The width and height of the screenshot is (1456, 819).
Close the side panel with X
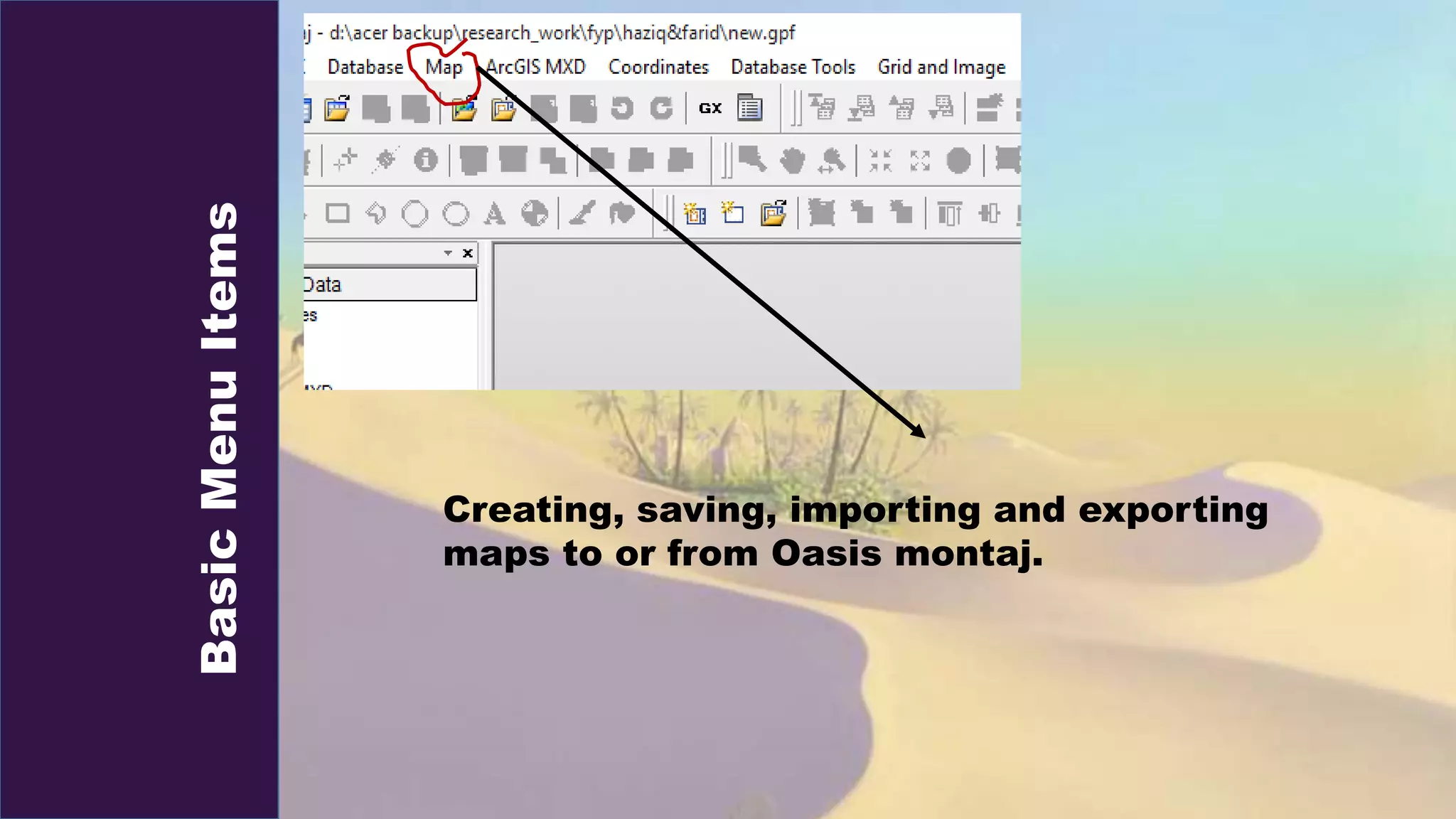point(468,253)
